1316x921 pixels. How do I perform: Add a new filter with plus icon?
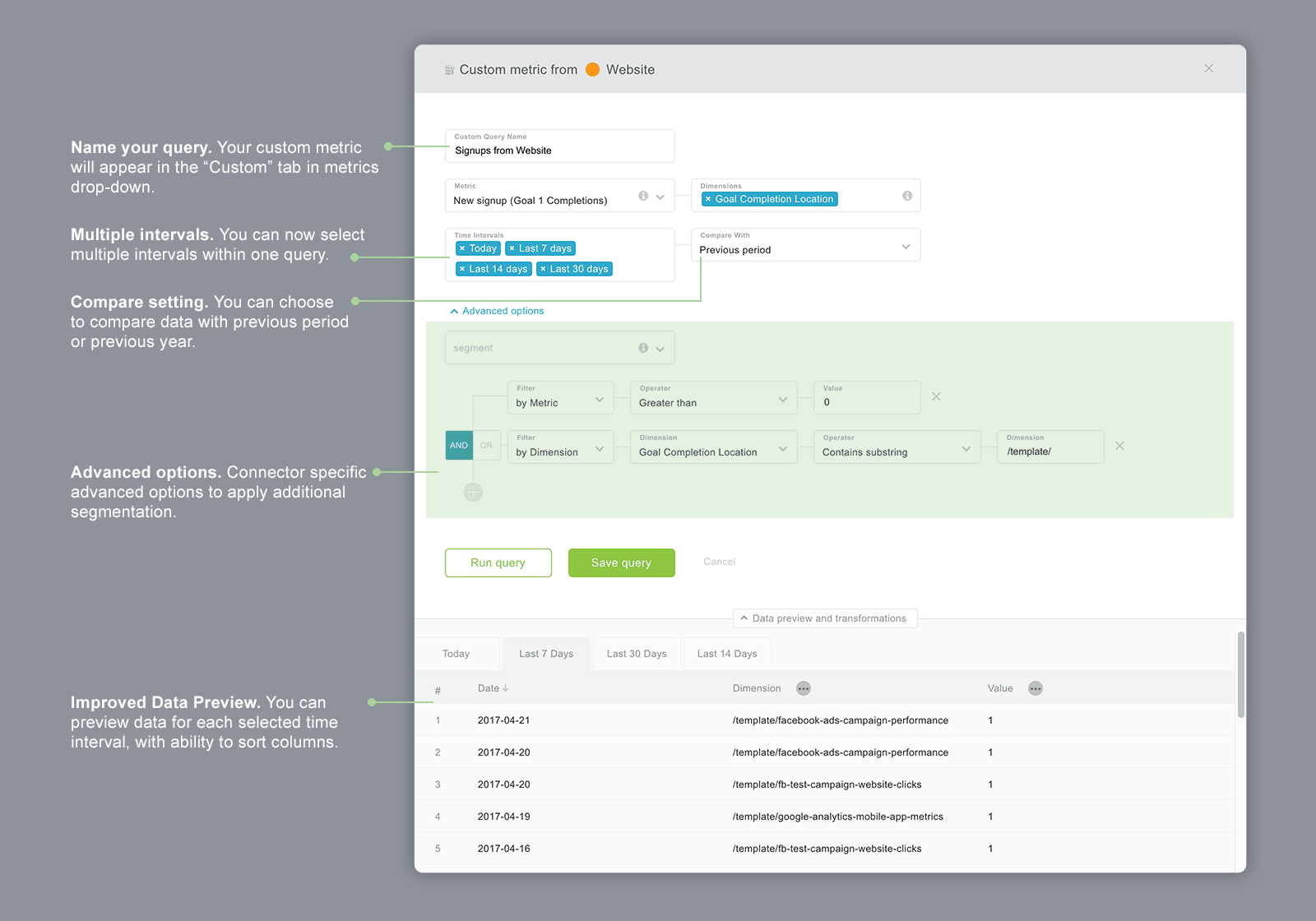473,492
